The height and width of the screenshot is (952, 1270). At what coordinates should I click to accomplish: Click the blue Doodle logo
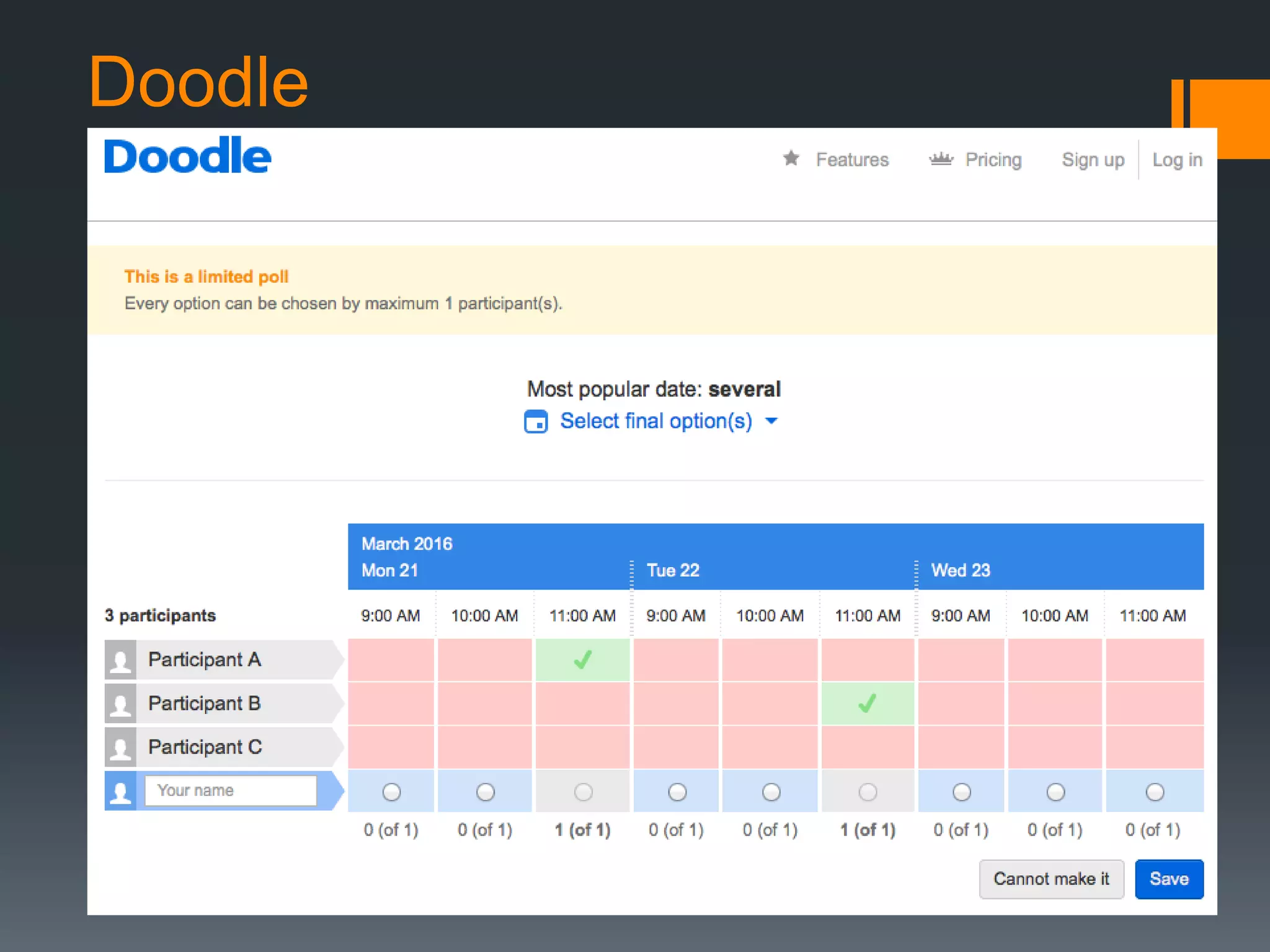[187, 156]
